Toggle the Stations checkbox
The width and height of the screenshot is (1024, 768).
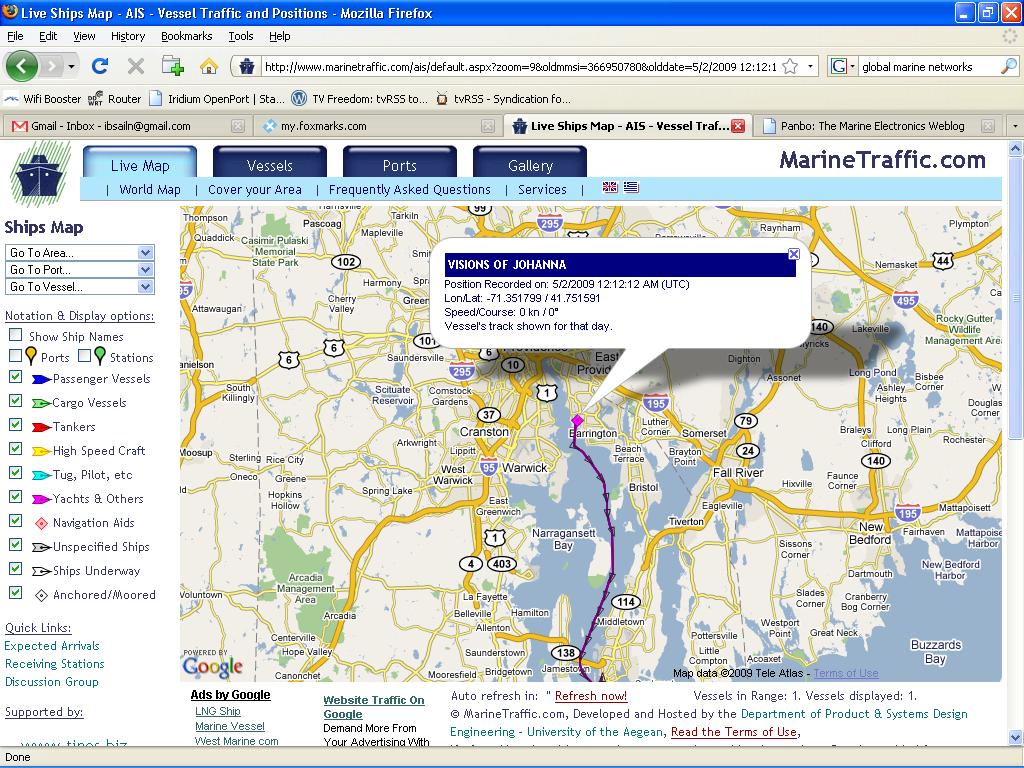pyautogui.click(x=84, y=356)
